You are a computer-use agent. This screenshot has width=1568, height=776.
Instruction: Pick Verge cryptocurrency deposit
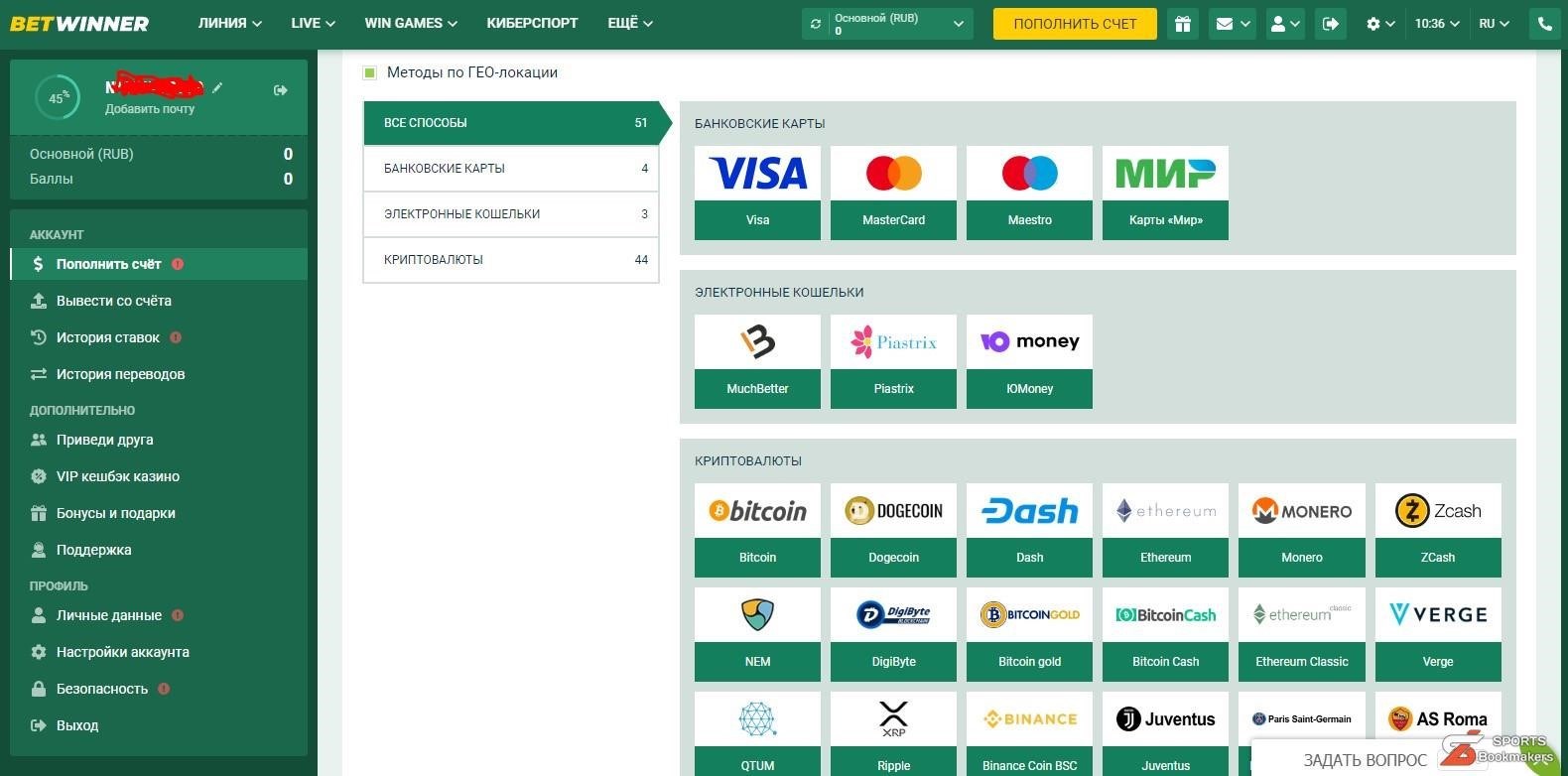pyautogui.click(x=1438, y=634)
